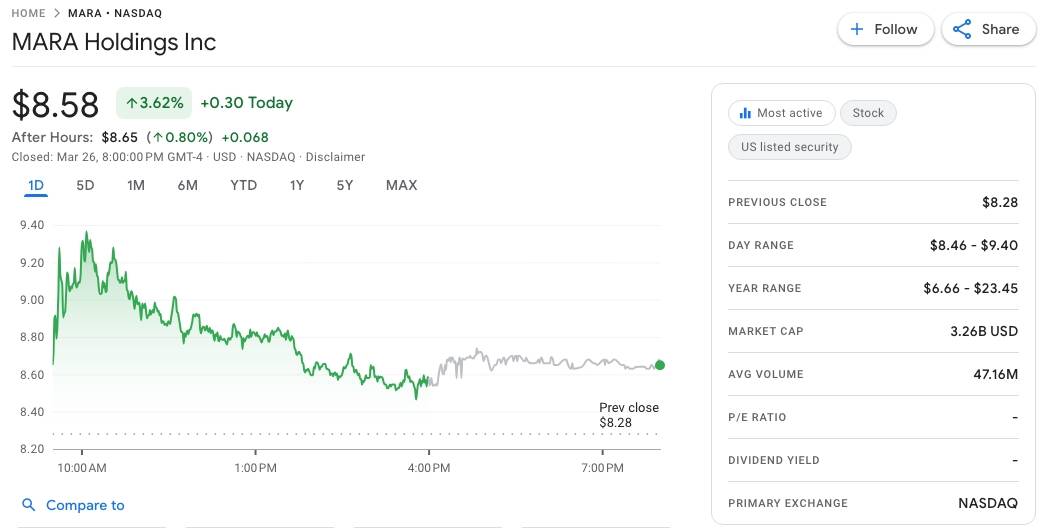Click the 8.20 y-axis label
The image size is (1048, 528).
32,449
